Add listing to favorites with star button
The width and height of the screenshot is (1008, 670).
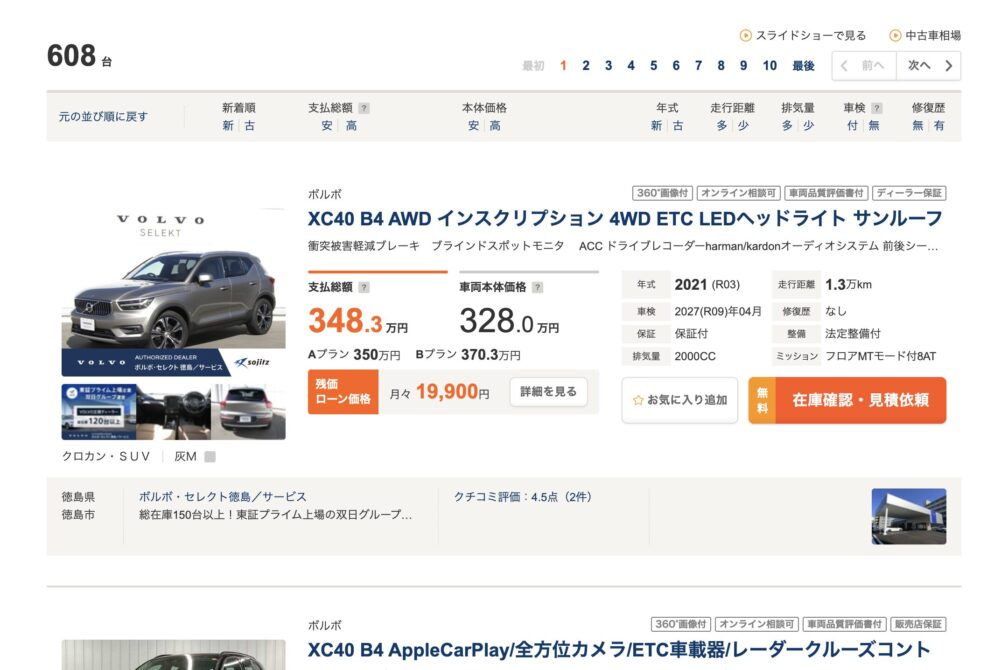click(x=680, y=400)
